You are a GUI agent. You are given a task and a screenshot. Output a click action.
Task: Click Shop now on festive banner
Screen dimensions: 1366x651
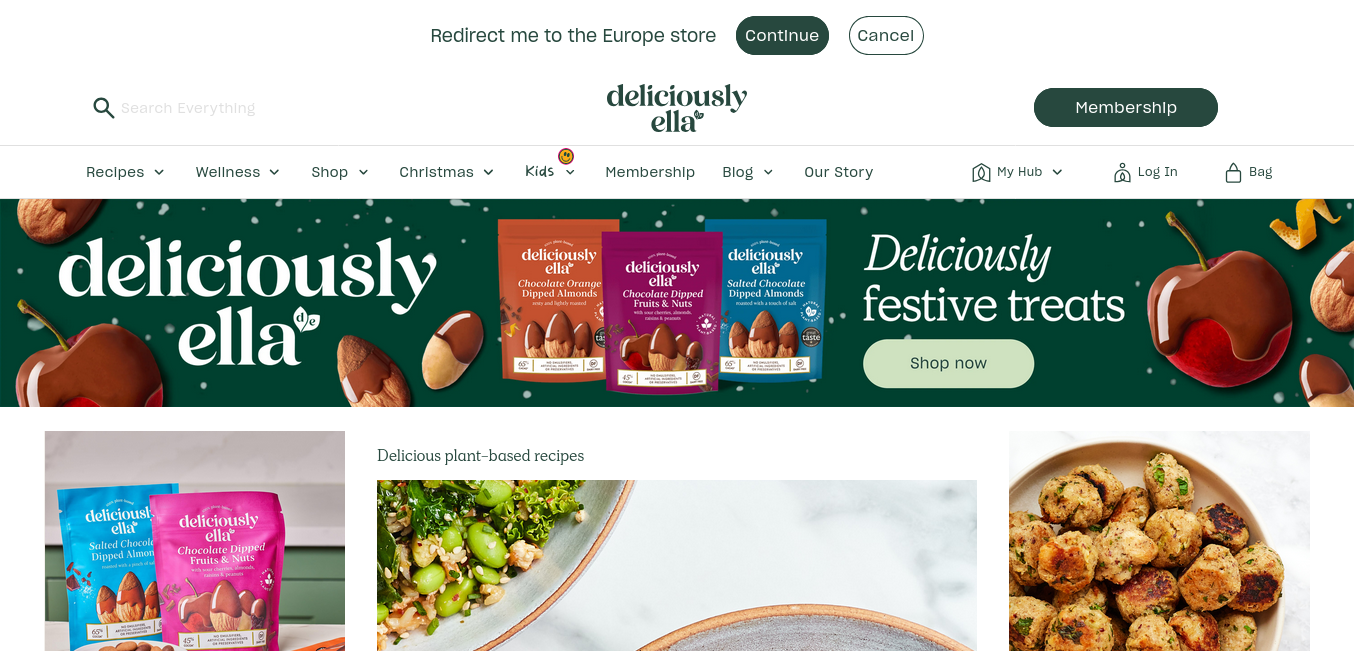(x=948, y=364)
